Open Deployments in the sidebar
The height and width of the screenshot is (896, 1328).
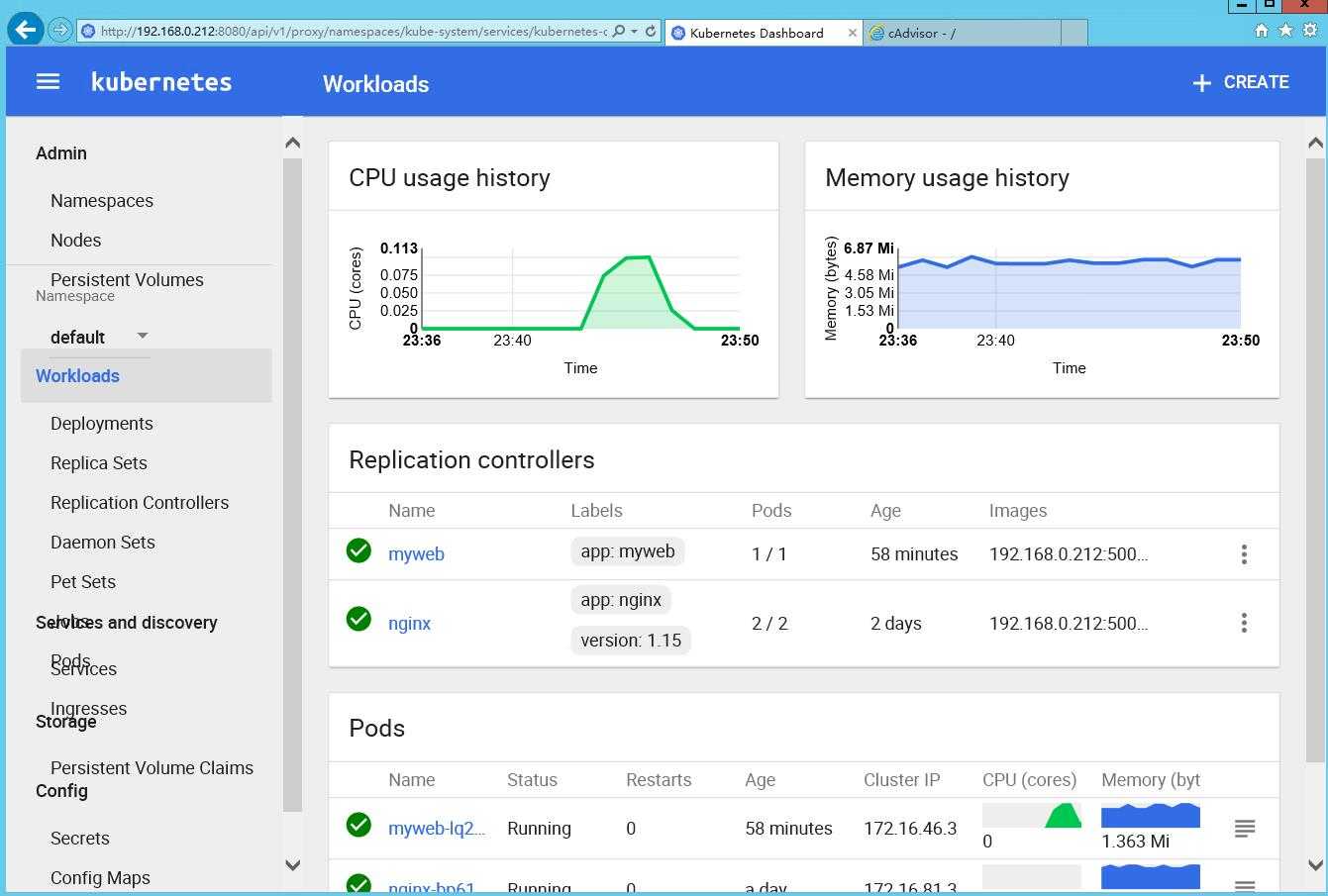click(x=102, y=424)
